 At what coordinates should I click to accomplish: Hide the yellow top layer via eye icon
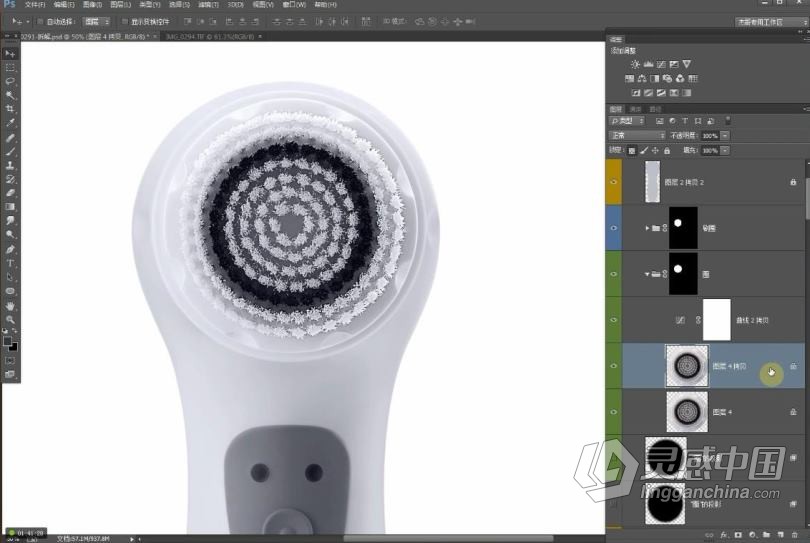pyautogui.click(x=614, y=182)
